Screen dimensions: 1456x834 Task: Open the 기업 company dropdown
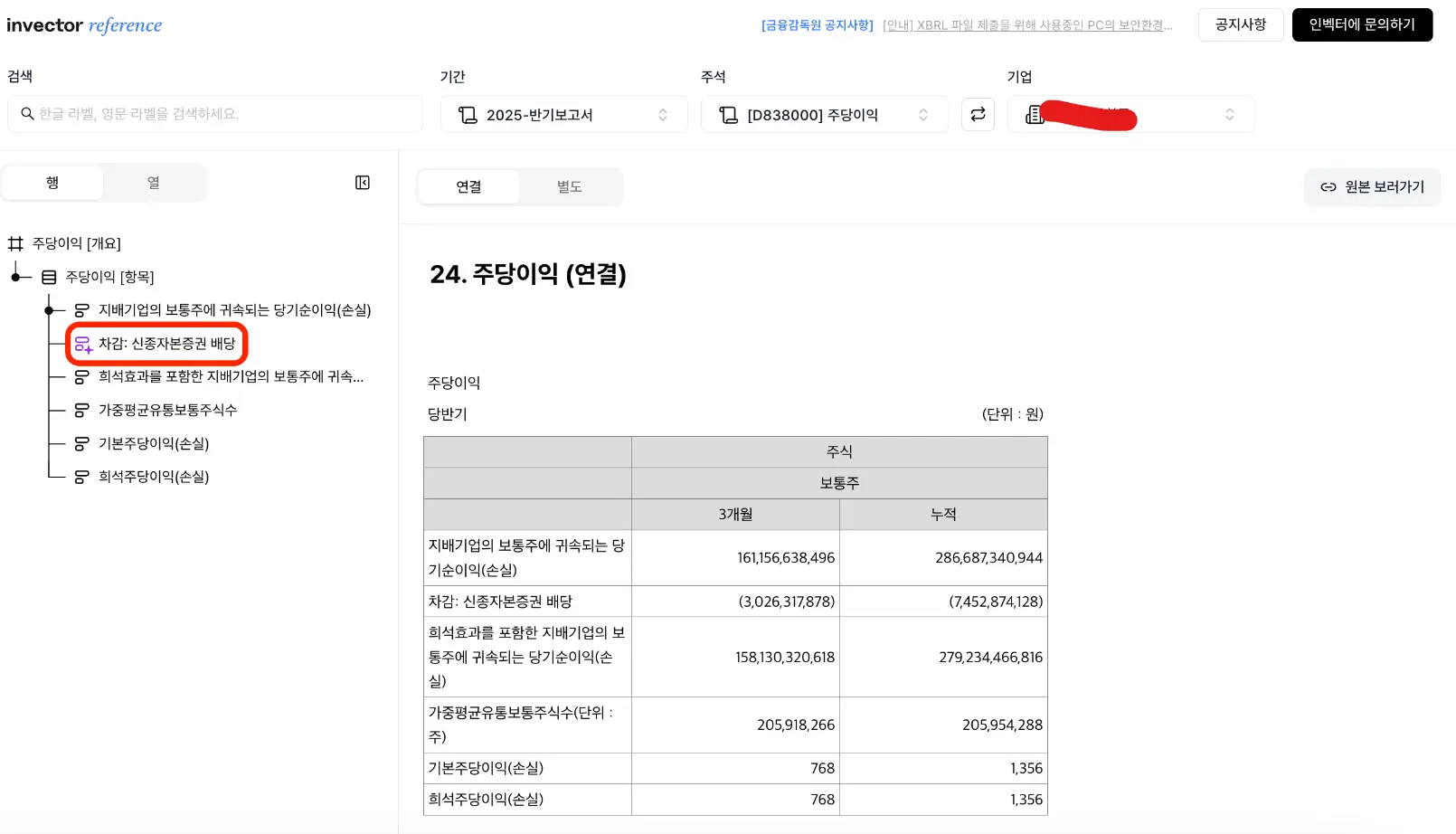(x=1130, y=115)
